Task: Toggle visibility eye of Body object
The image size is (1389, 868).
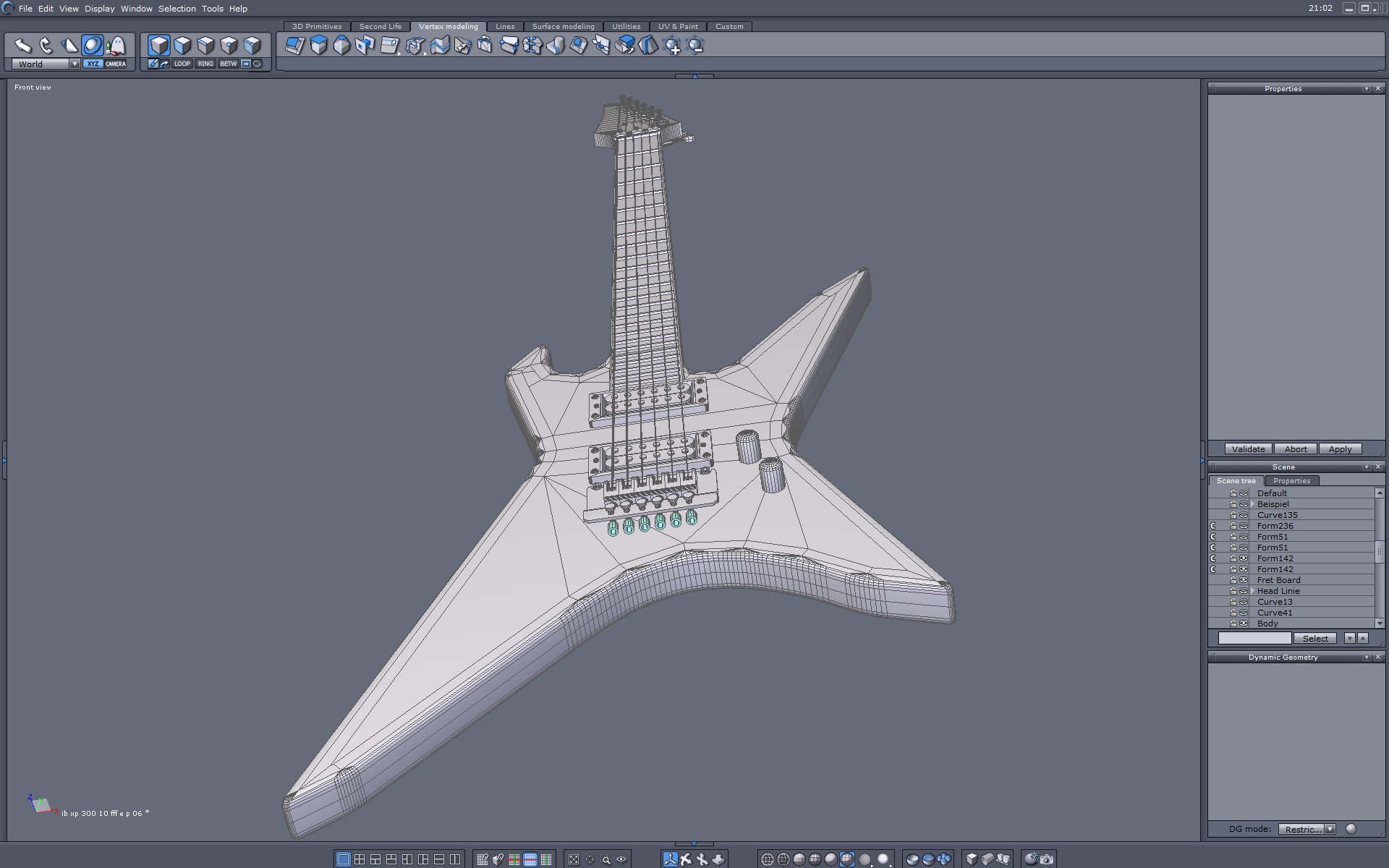Action: click(x=1244, y=624)
